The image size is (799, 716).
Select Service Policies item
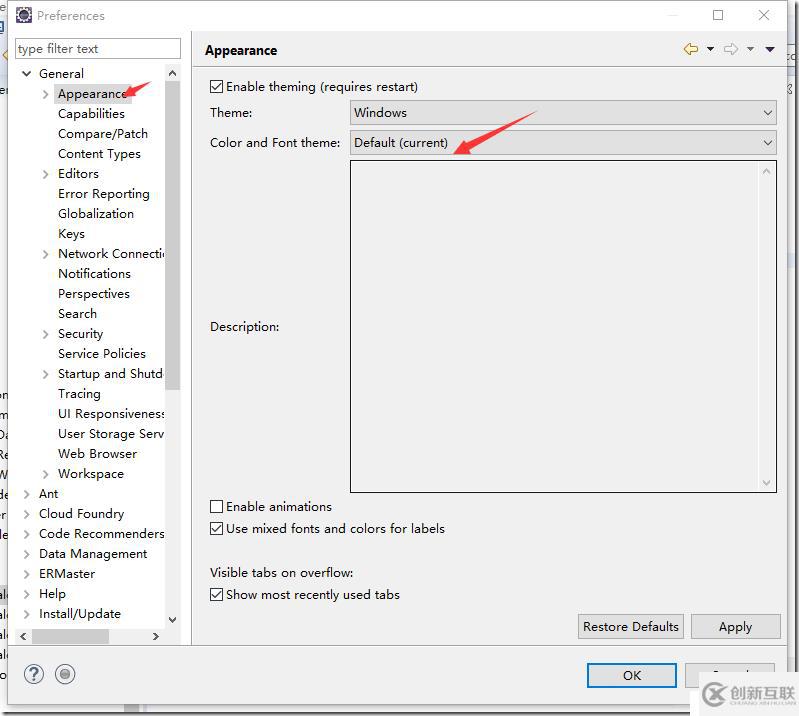point(102,354)
